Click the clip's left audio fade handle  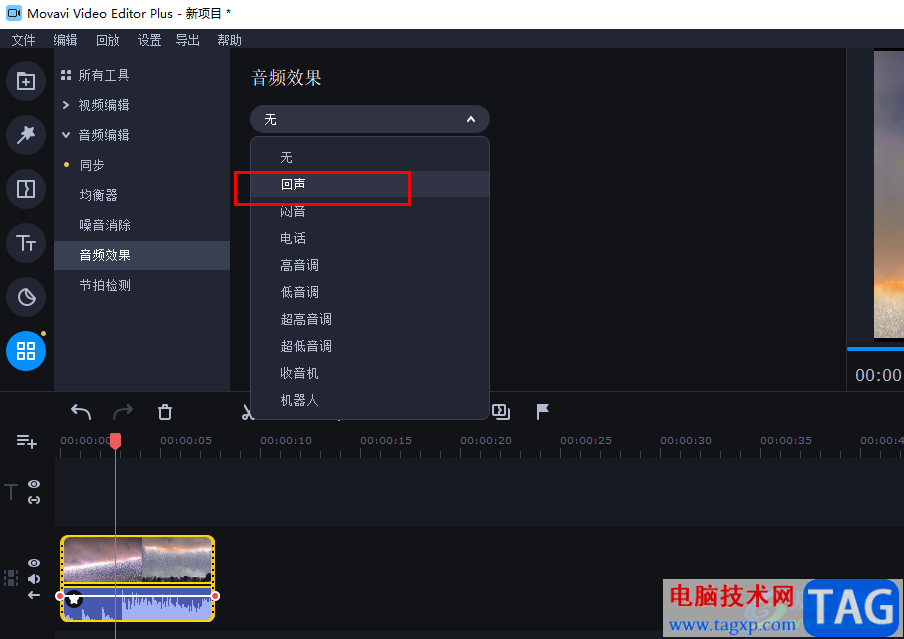click(60, 596)
